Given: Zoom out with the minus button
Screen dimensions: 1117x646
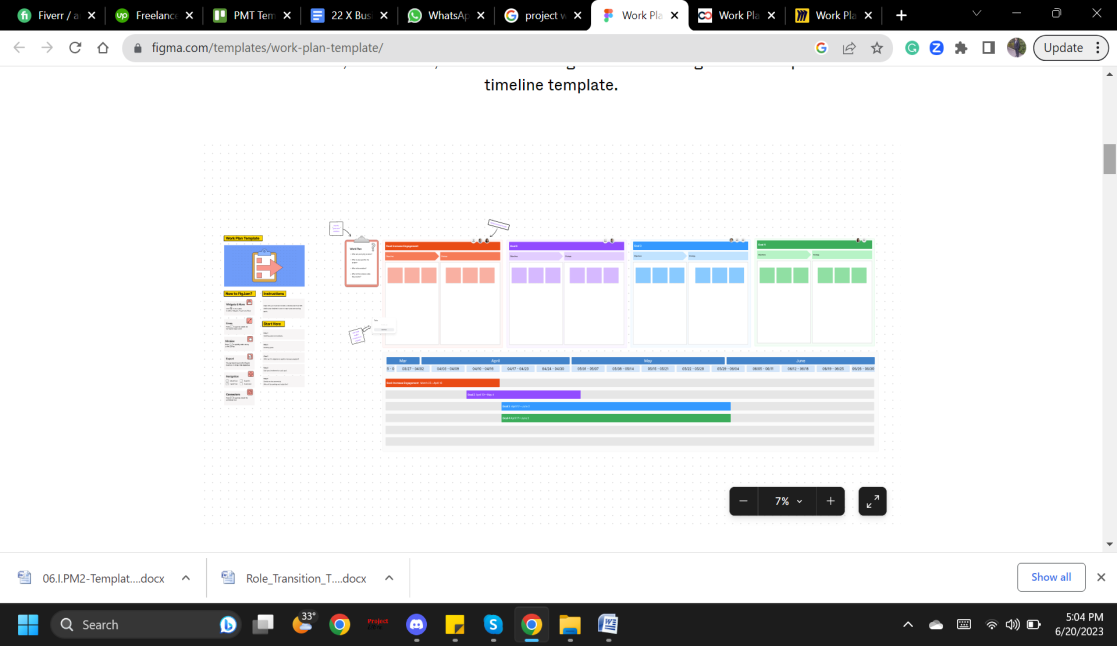Looking at the screenshot, I should [x=743, y=501].
